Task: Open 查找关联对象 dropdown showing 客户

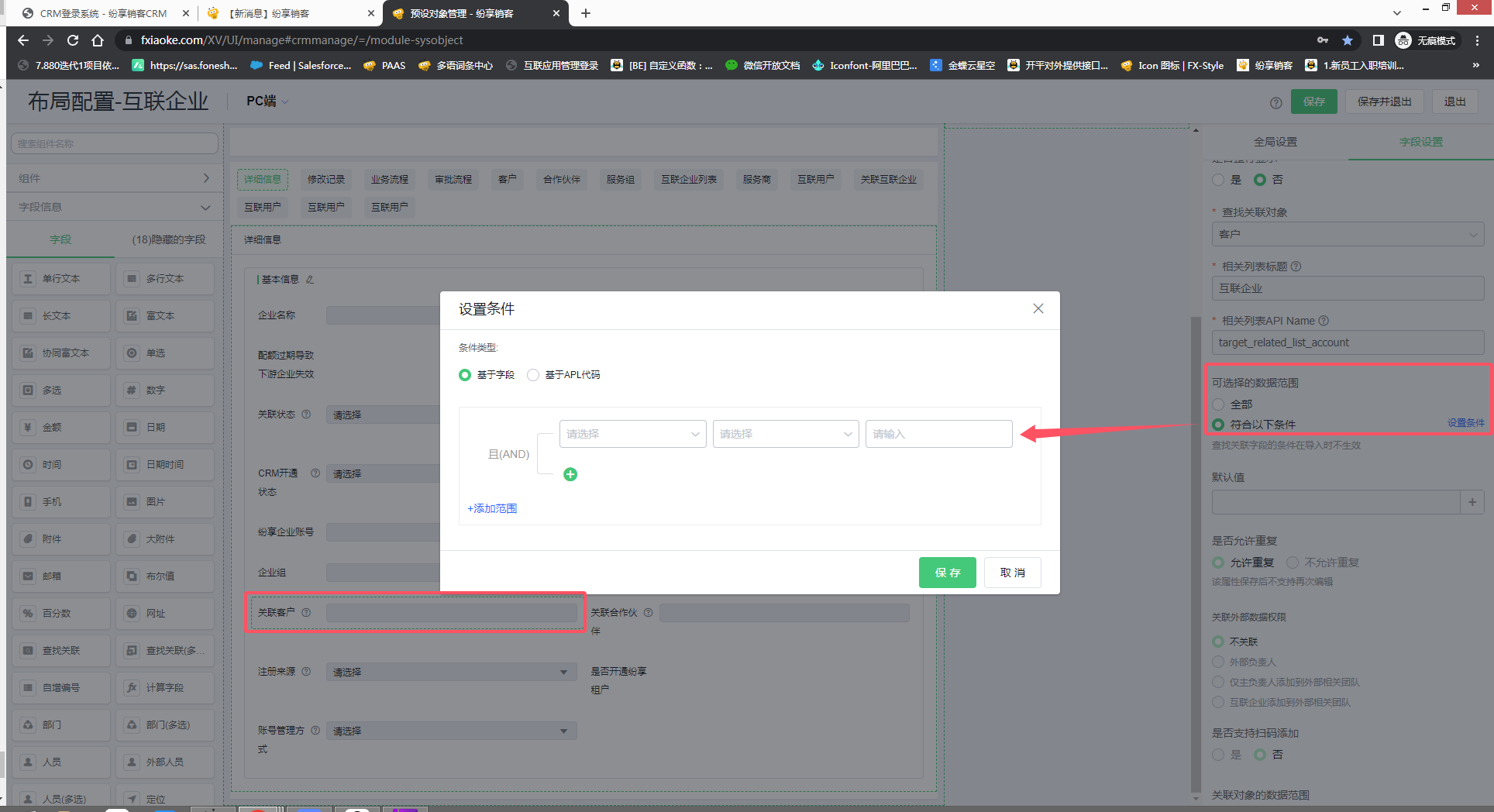Action: (x=1348, y=234)
